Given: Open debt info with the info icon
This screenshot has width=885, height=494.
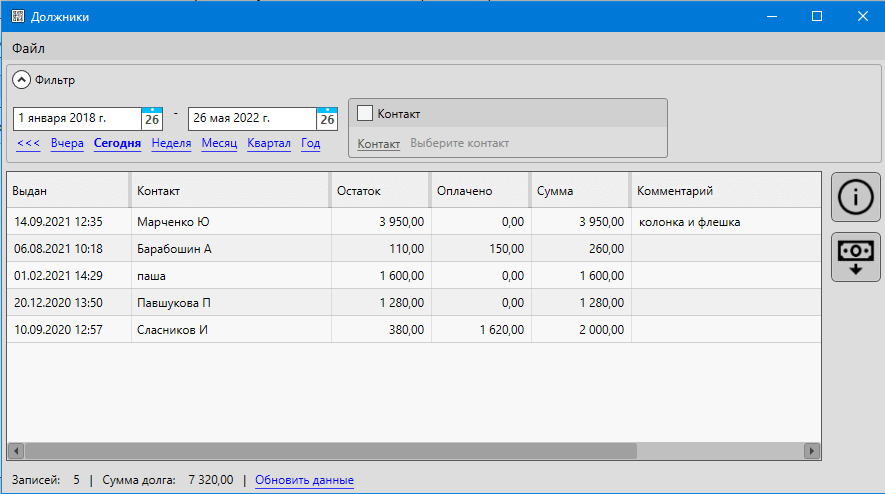Looking at the screenshot, I should click(x=856, y=197).
